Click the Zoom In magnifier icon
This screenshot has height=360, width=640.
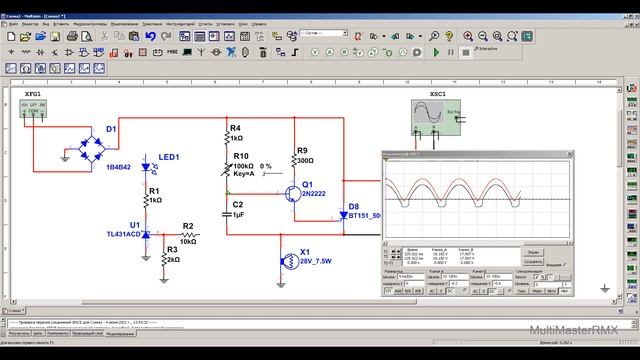click(x=468, y=36)
